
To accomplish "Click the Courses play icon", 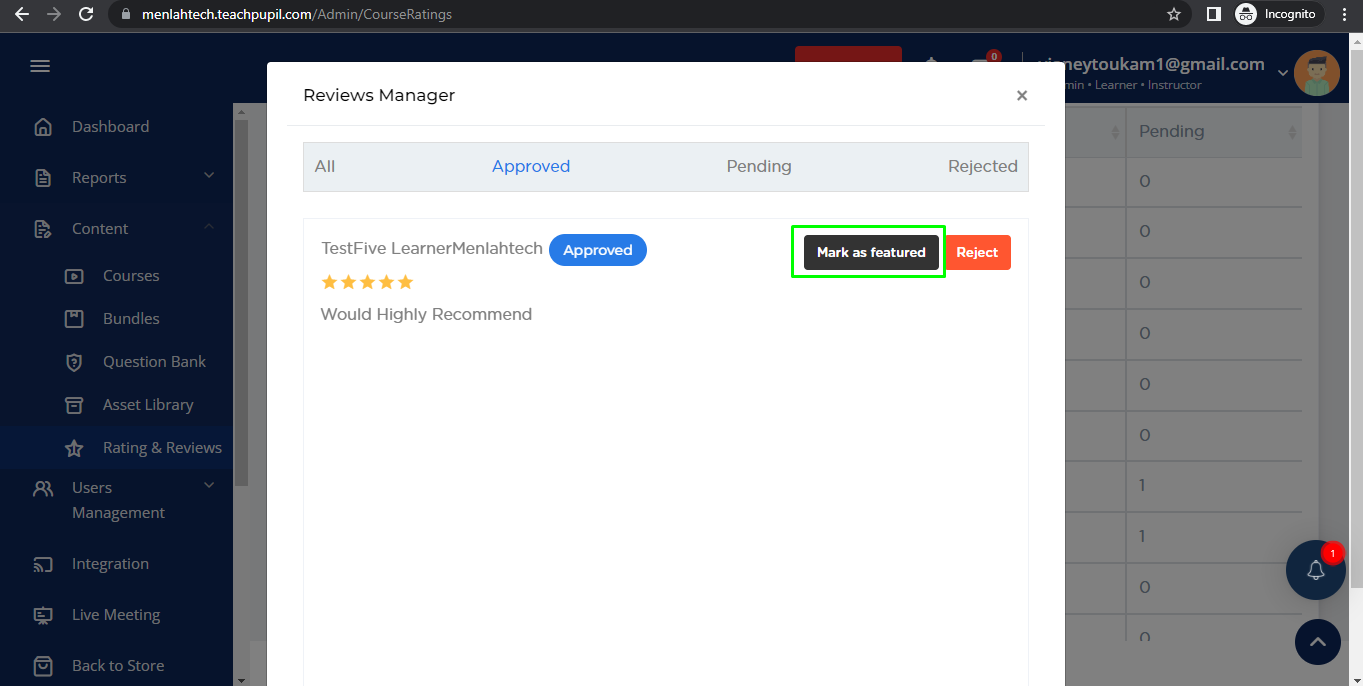I will (74, 276).
